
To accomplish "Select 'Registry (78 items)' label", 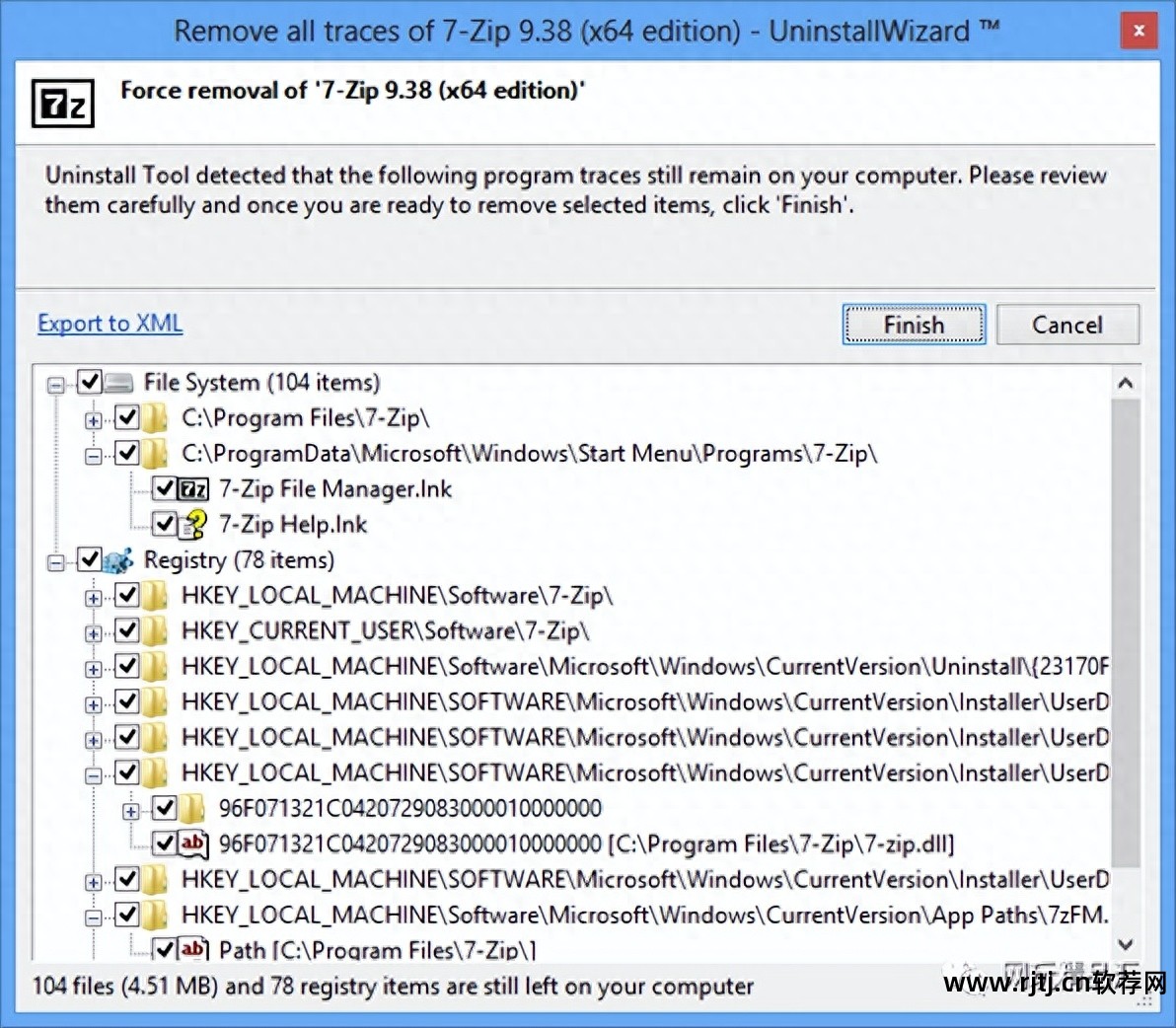I will click(x=239, y=560).
